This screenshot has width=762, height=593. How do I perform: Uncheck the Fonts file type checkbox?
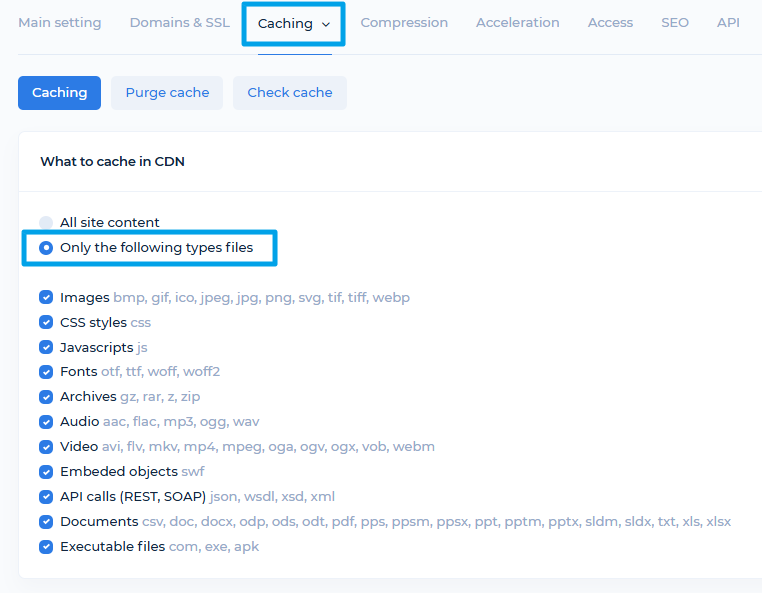(x=46, y=372)
